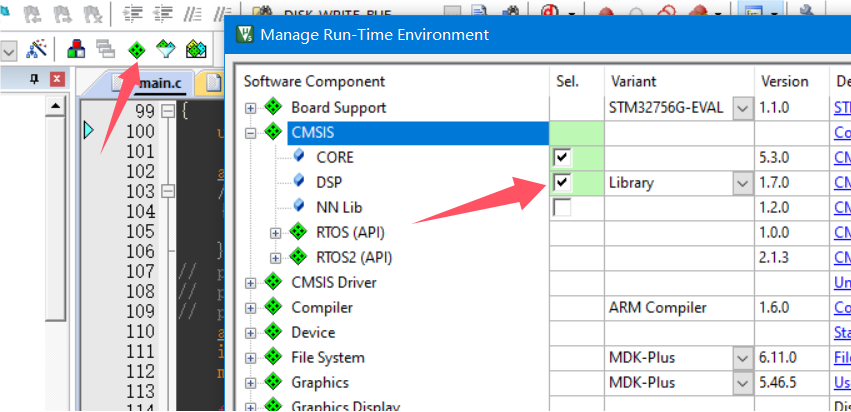The image size is (851, 412).
Task: Expand the Graphics tree node
Action: pyautogui.click(x=250, y=383)
